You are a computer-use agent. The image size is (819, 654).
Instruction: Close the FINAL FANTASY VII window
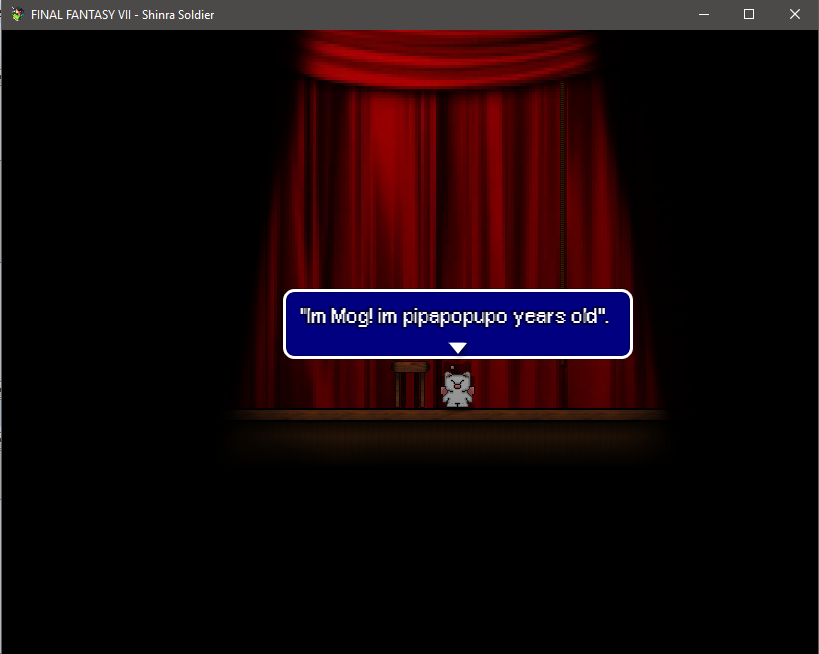coord(795,15)
